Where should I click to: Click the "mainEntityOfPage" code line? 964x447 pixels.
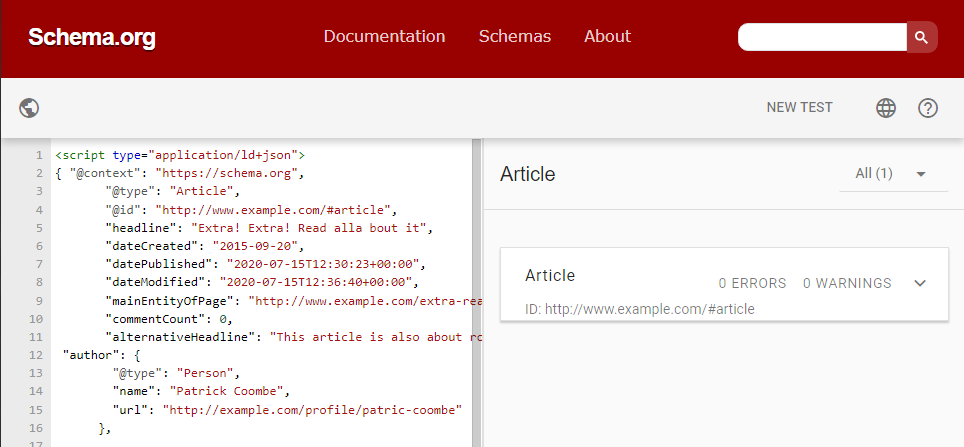point(293,301)
